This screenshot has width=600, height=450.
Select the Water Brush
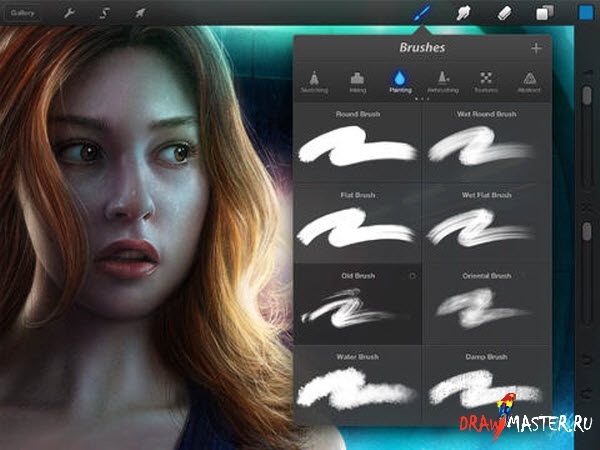coord(357,385)
